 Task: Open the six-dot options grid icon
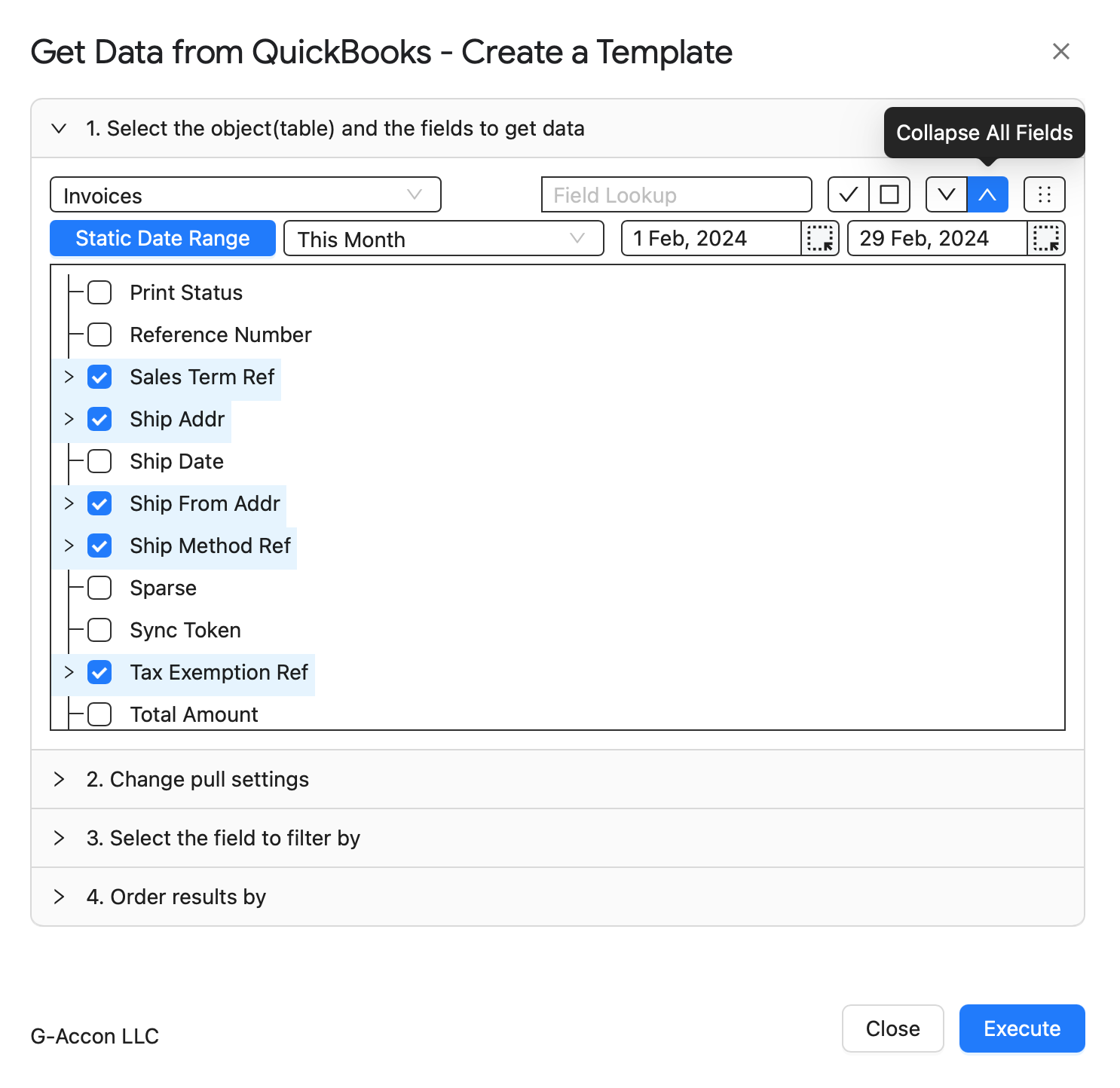click(x=1045, y=194)
